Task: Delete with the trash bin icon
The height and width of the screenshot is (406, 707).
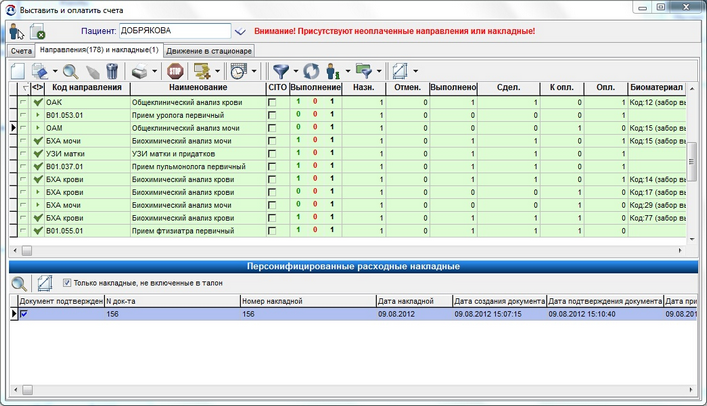Action: 112,71
